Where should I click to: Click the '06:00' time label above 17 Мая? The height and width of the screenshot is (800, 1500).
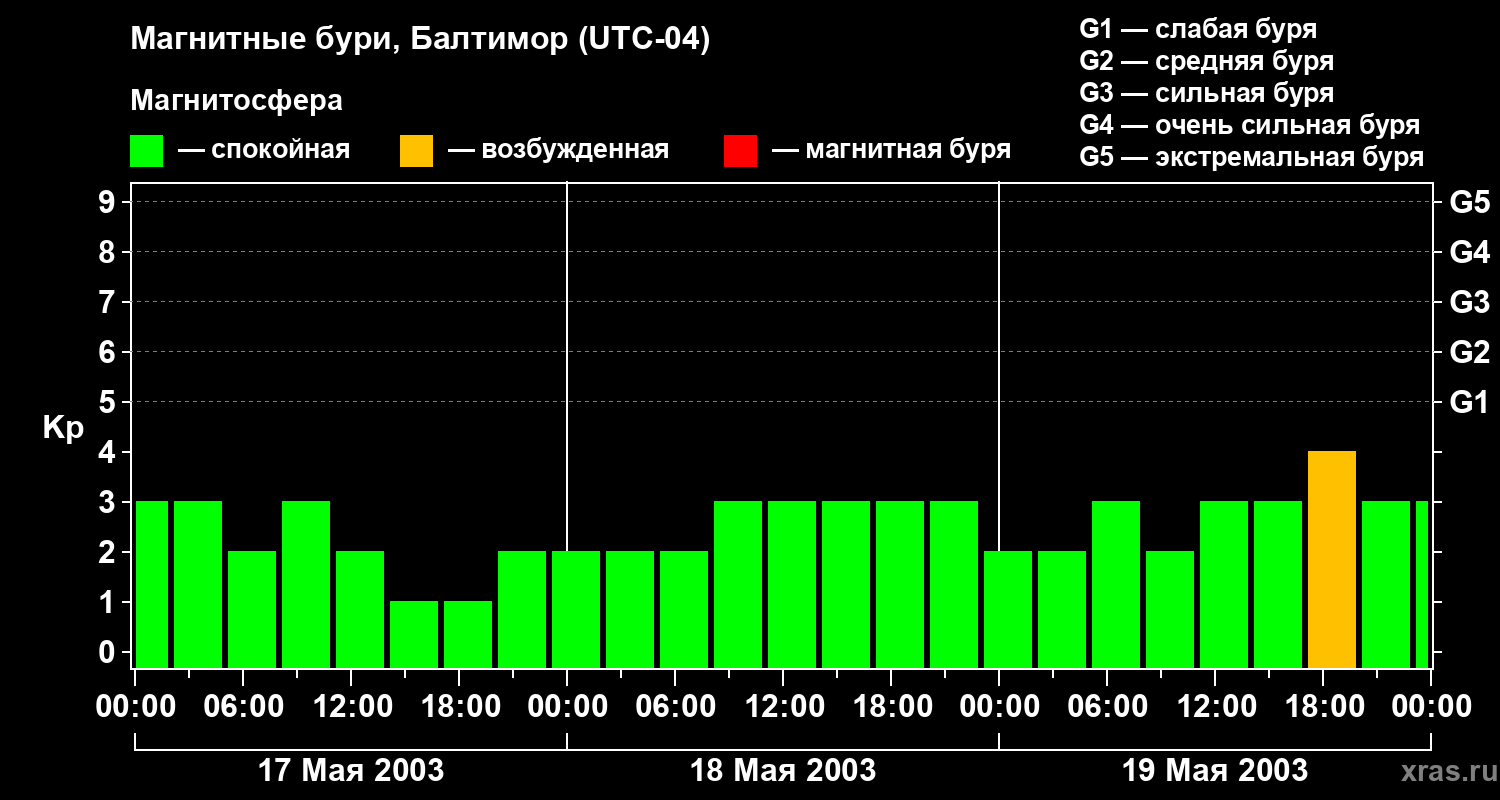click(x=245, y=707)
